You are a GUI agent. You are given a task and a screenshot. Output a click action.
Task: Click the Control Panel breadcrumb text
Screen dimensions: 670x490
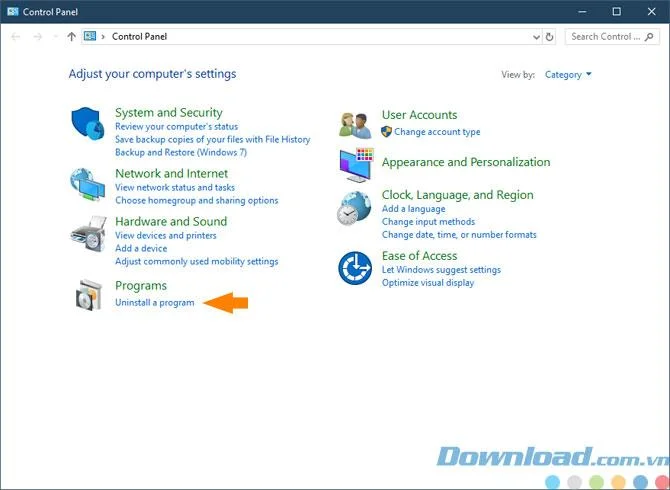tap(139, 37)
